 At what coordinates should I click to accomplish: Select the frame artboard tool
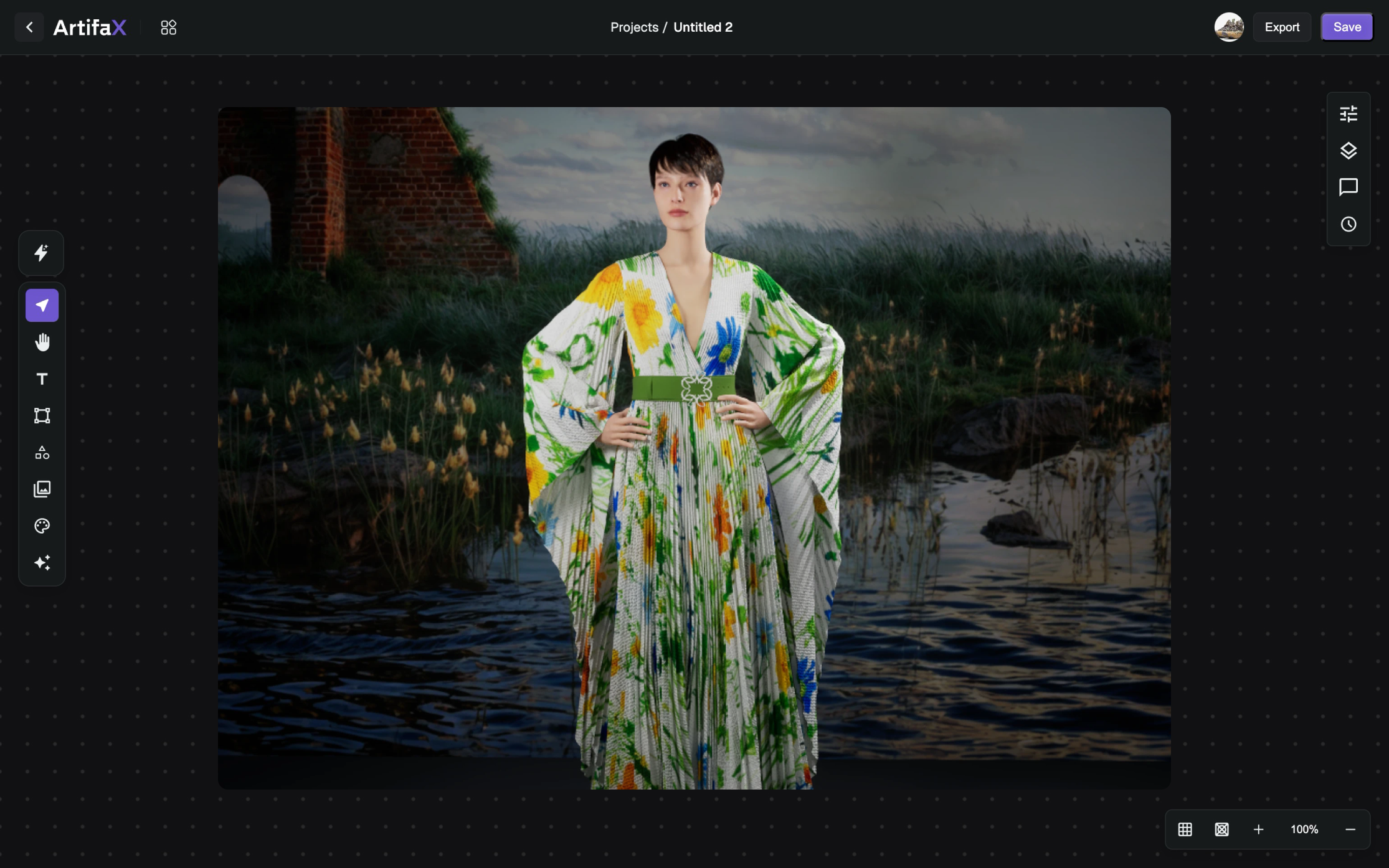point(42,415)
